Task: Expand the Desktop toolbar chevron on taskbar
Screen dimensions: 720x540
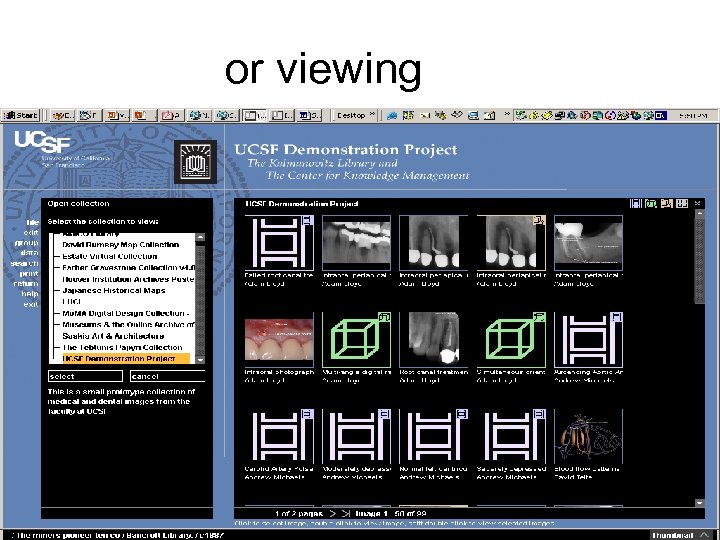Action: click(372, 114)
